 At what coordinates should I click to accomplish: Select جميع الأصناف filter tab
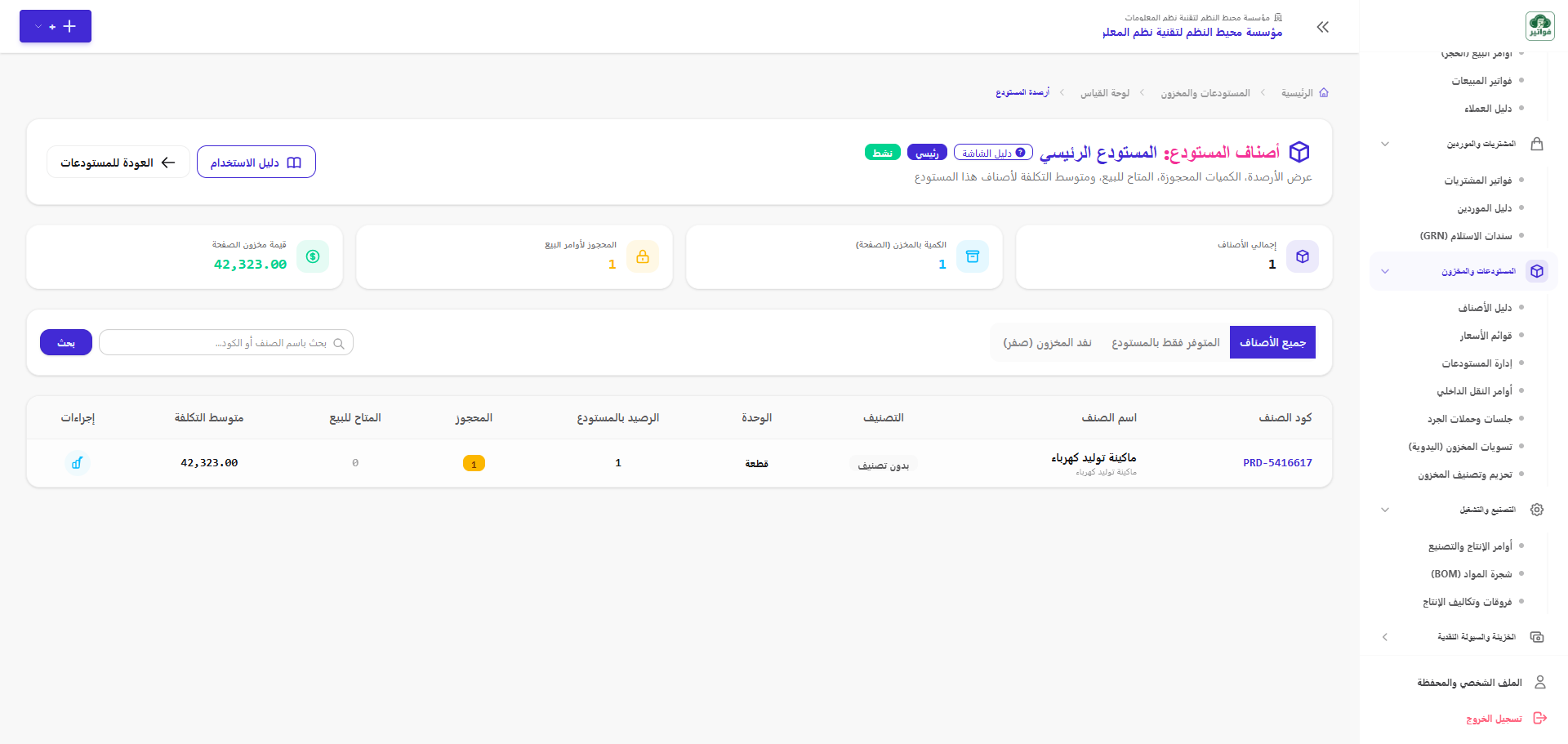(x=1272, y=342)
